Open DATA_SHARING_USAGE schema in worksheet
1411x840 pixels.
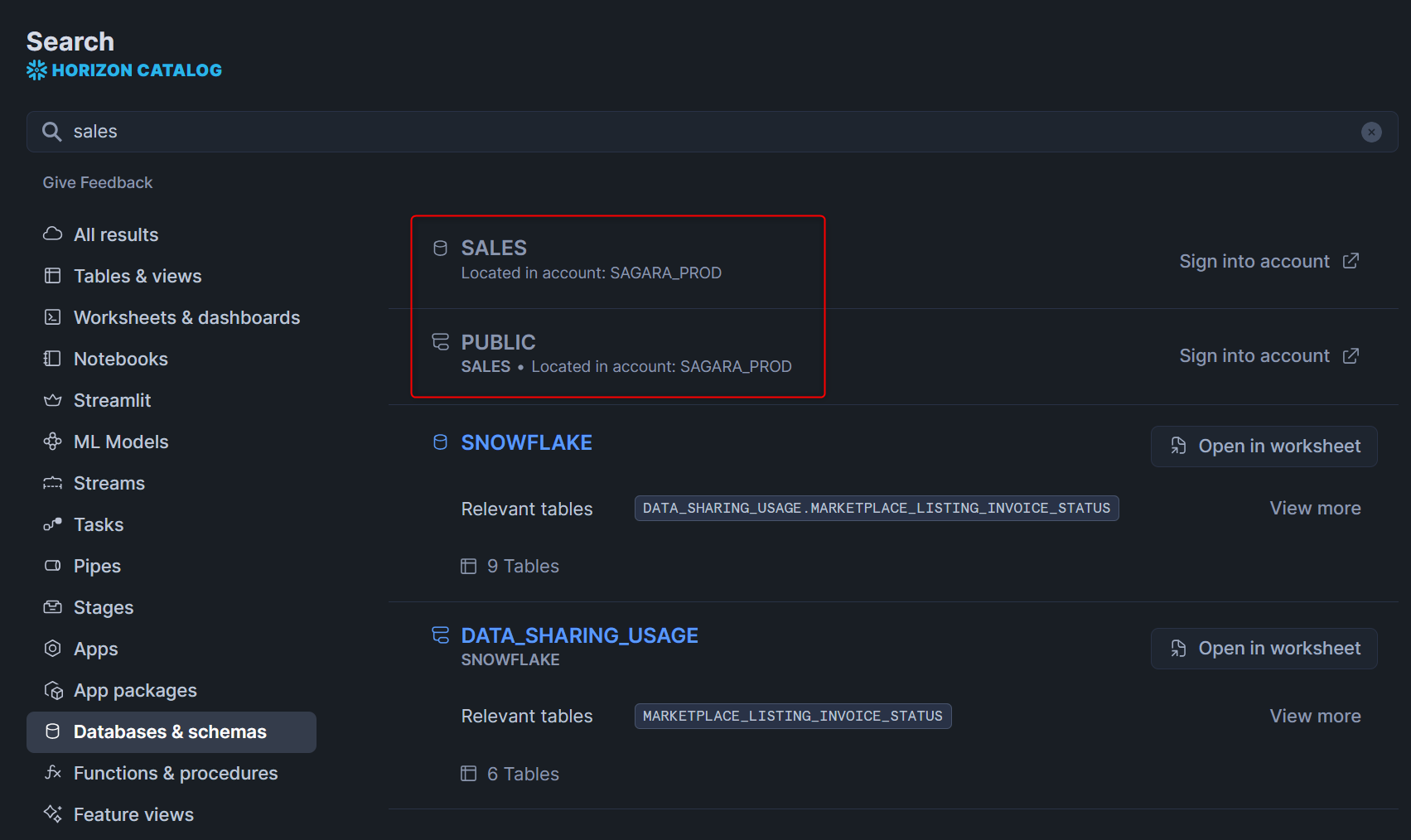1264,649
